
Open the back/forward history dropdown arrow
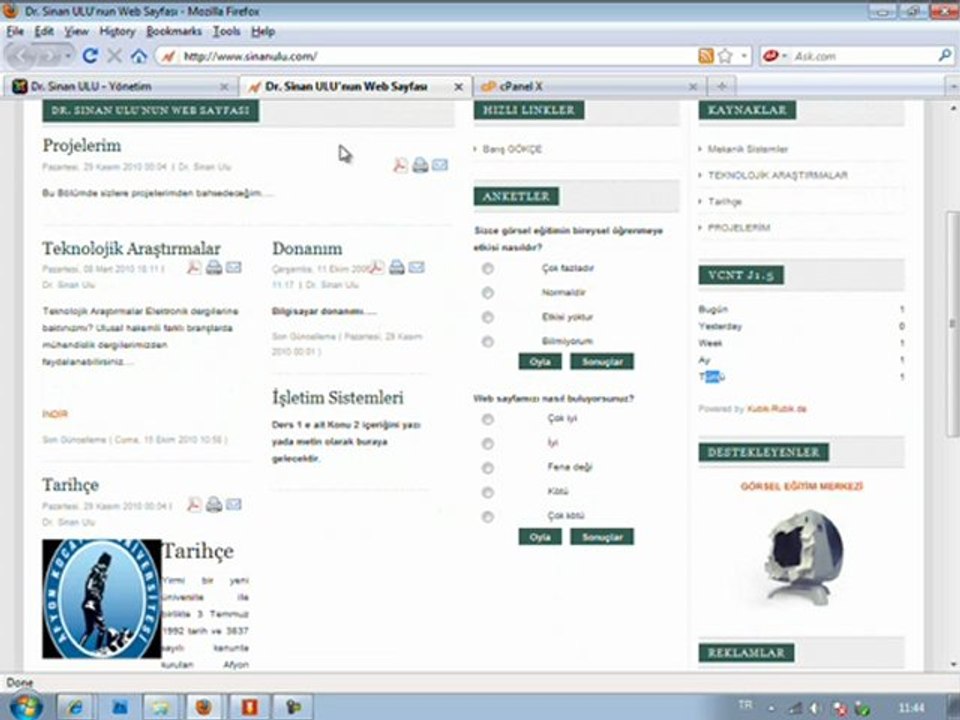67,56
